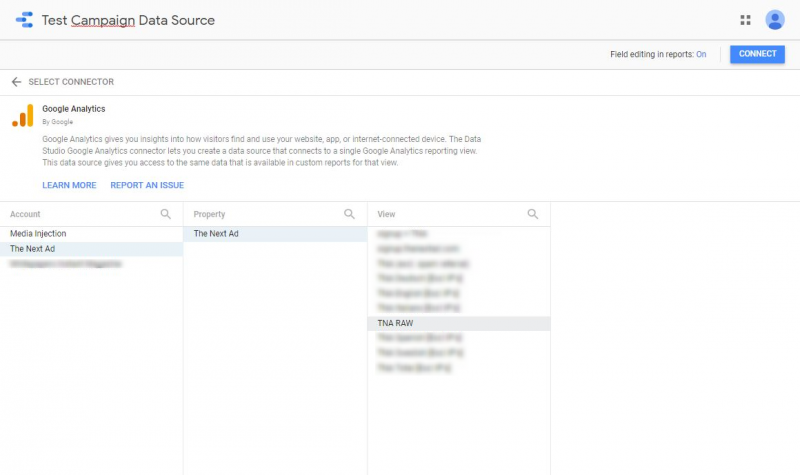Image resolution: width=800 pixels, height=475 pixels.
Task: Open the LEARN MORE link
Action: [x=69, y=185]
